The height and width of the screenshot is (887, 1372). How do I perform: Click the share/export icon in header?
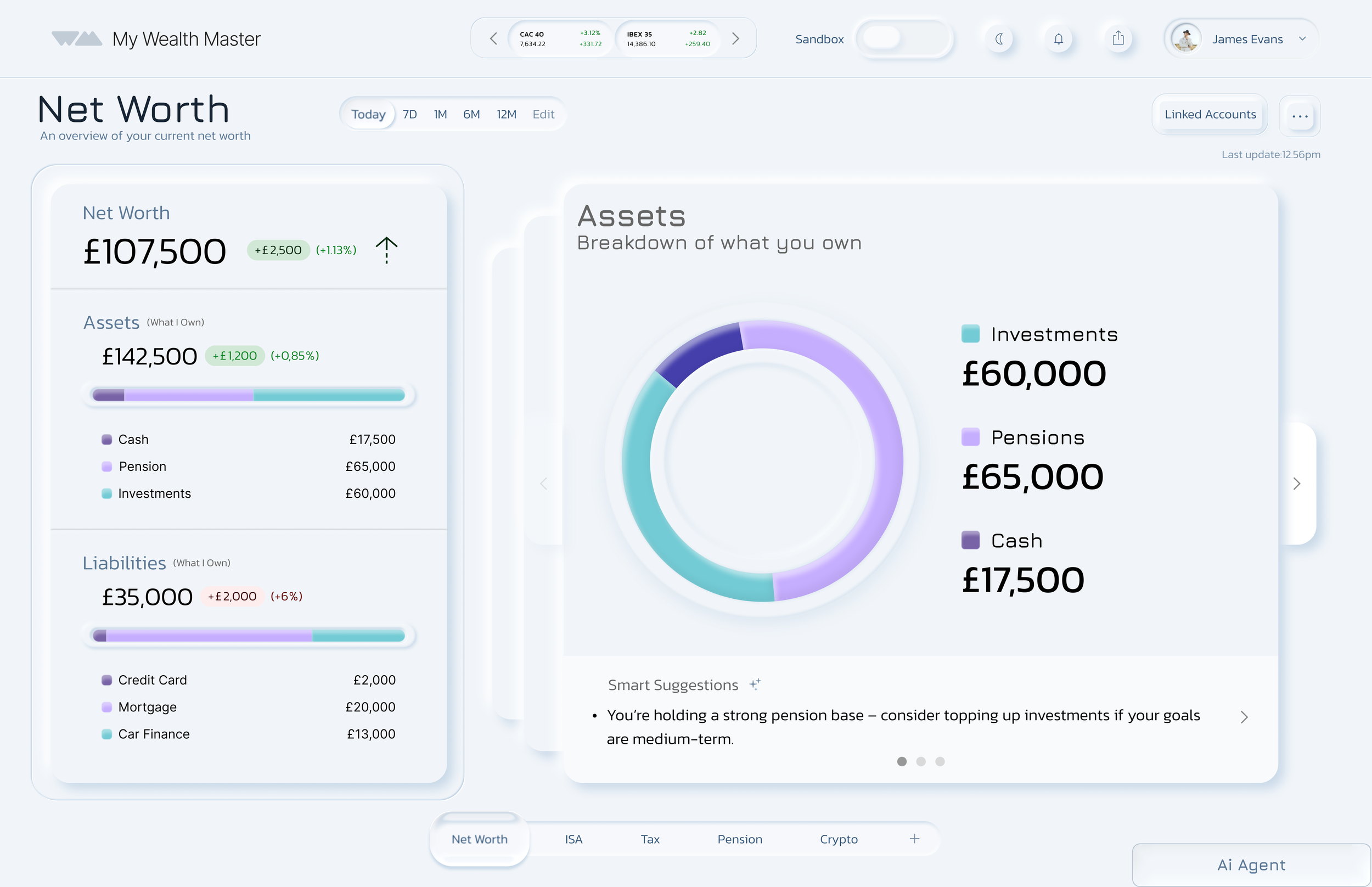[x=1117, y=39]
